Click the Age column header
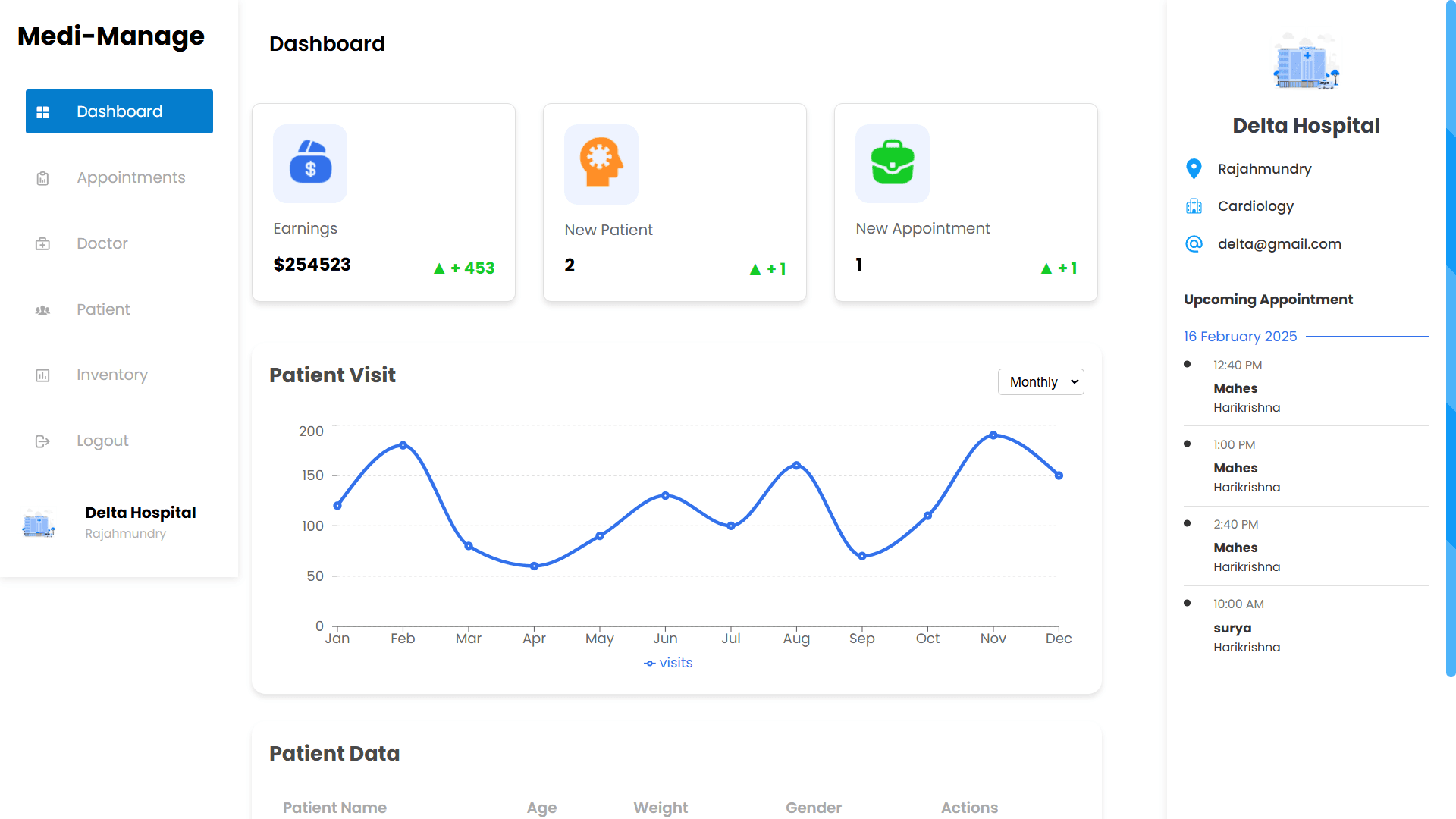This screenshot has height=819, width=1456. [x=541, y=808]
